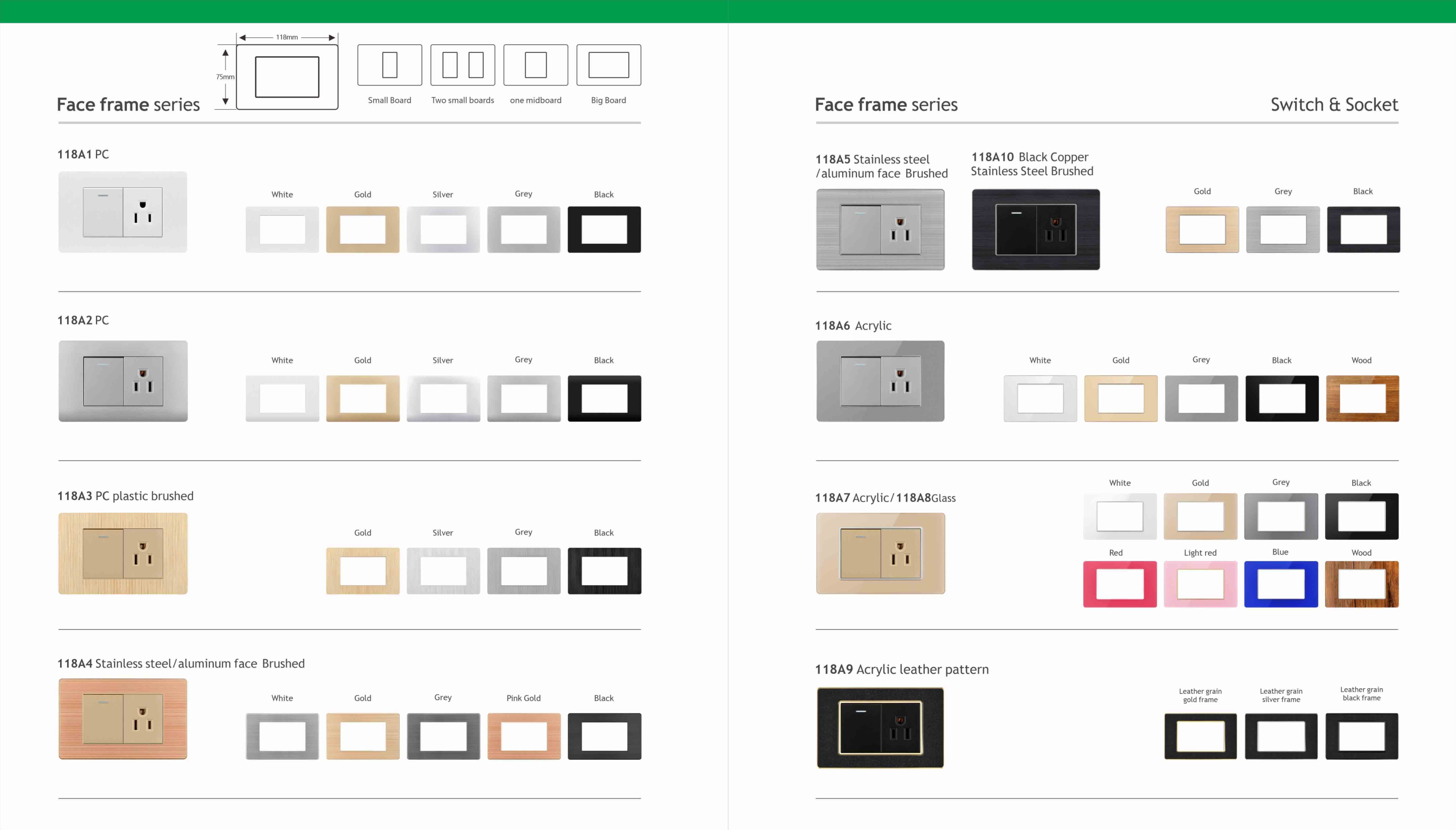This screenshot has height=830, width=1456.
Task: Select the Gold swatch in 118A6 Acrylic
Action: click(x=1121, y=398)
